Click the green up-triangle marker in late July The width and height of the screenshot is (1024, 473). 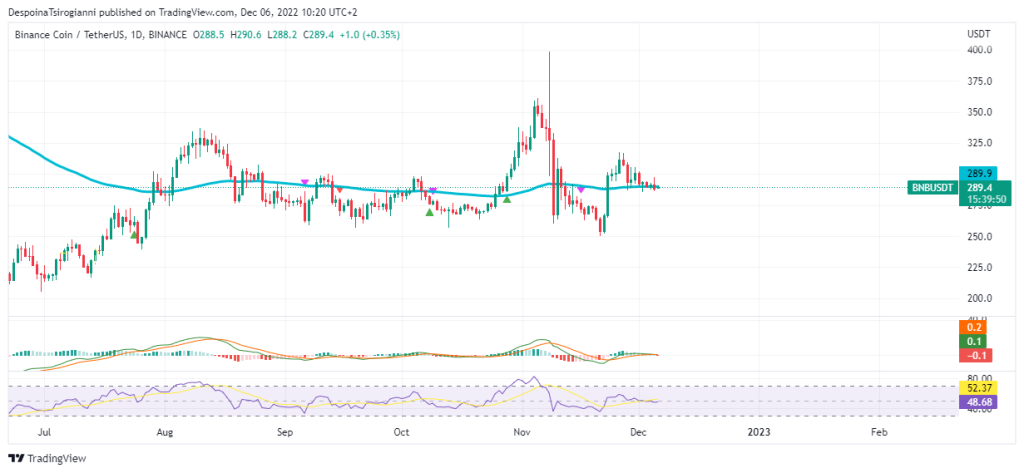click(x=135, y=234)
